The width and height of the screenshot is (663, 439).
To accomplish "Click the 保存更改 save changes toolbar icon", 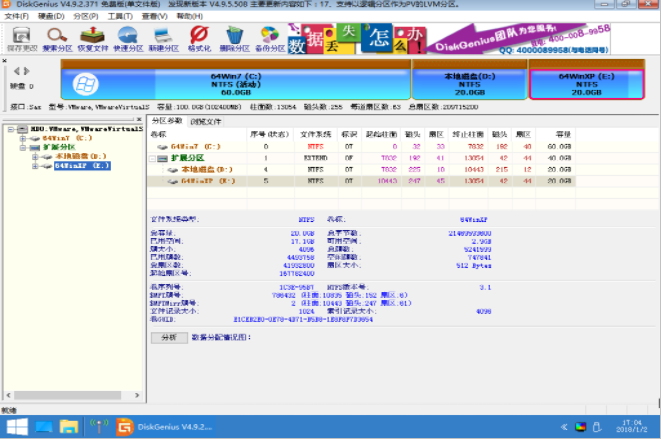I will [22, 39].
